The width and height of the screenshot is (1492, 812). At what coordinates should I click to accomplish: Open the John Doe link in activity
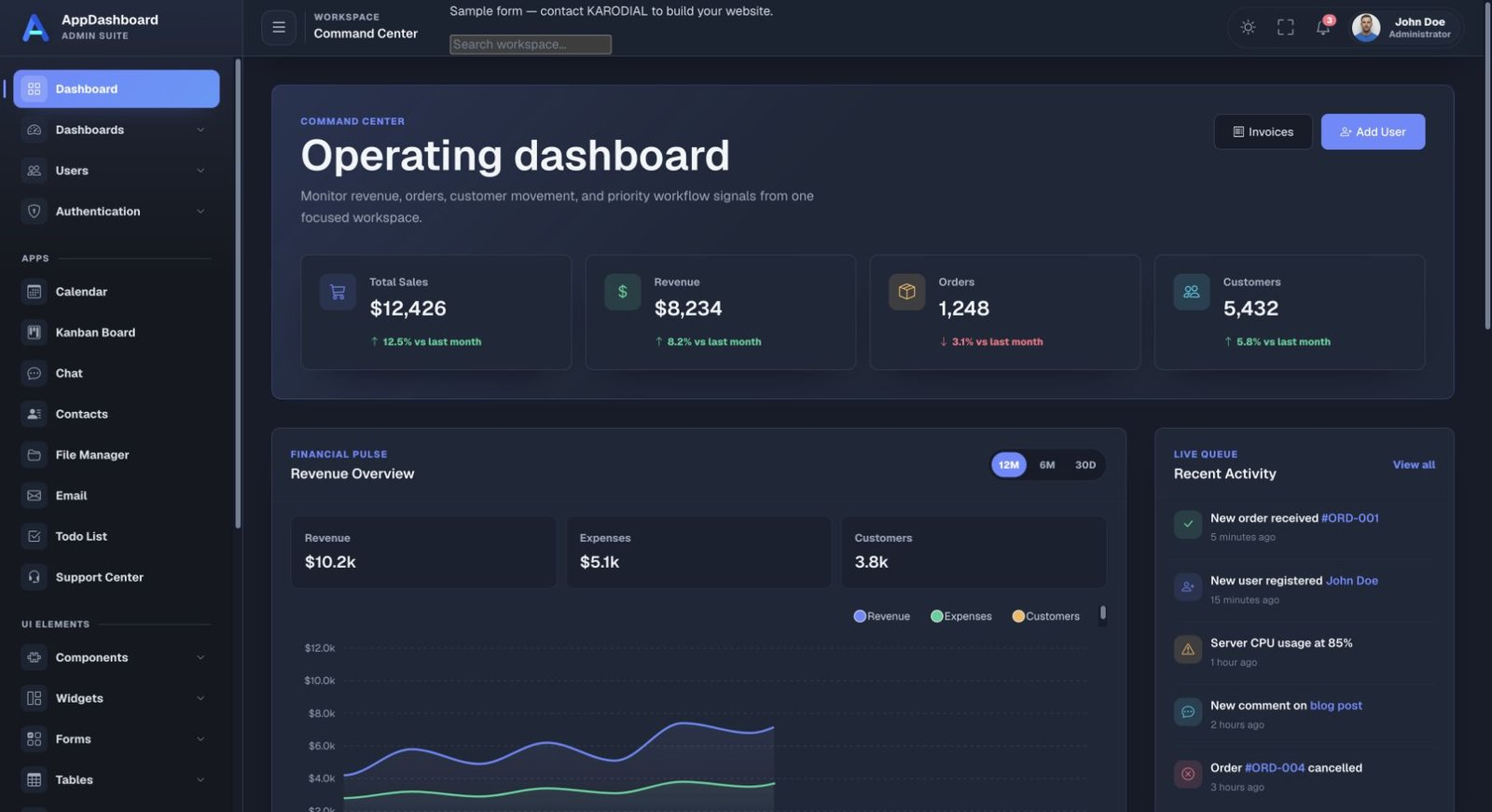tap(1351, 581)
